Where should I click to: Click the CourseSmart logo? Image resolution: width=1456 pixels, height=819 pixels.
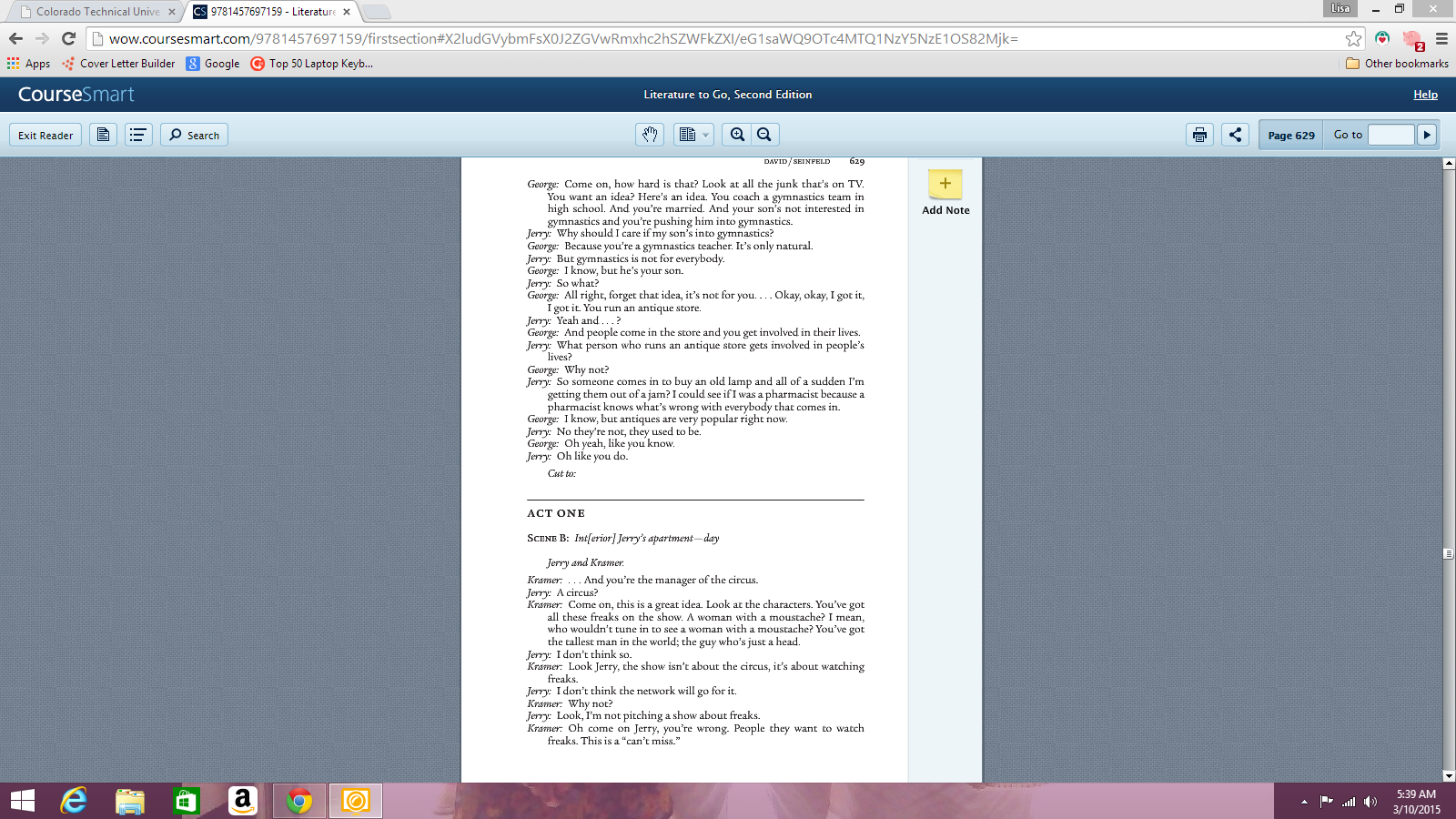pos(76,95)
